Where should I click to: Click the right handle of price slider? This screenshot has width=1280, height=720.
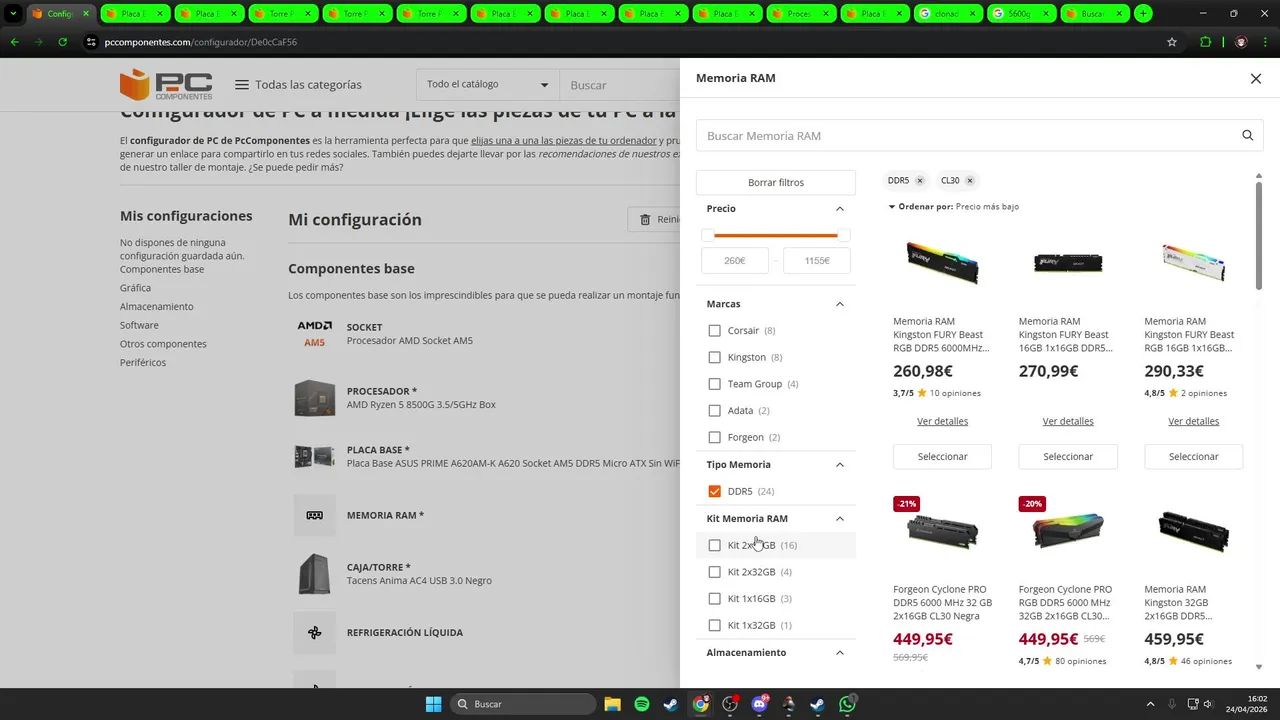point(844,235)
